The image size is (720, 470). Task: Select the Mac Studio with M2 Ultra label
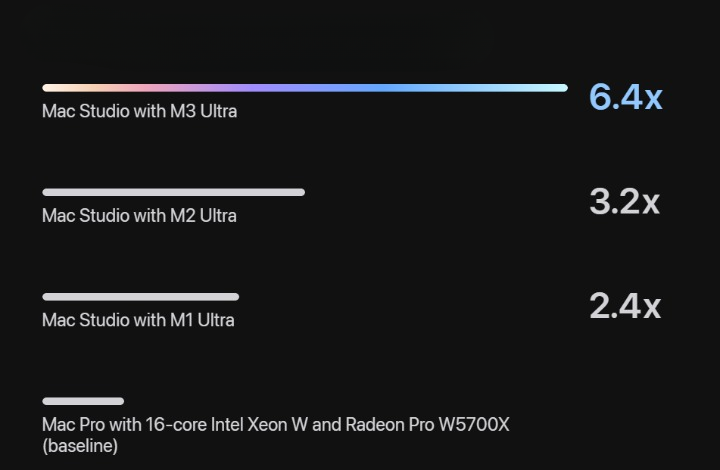coord(139,216)
